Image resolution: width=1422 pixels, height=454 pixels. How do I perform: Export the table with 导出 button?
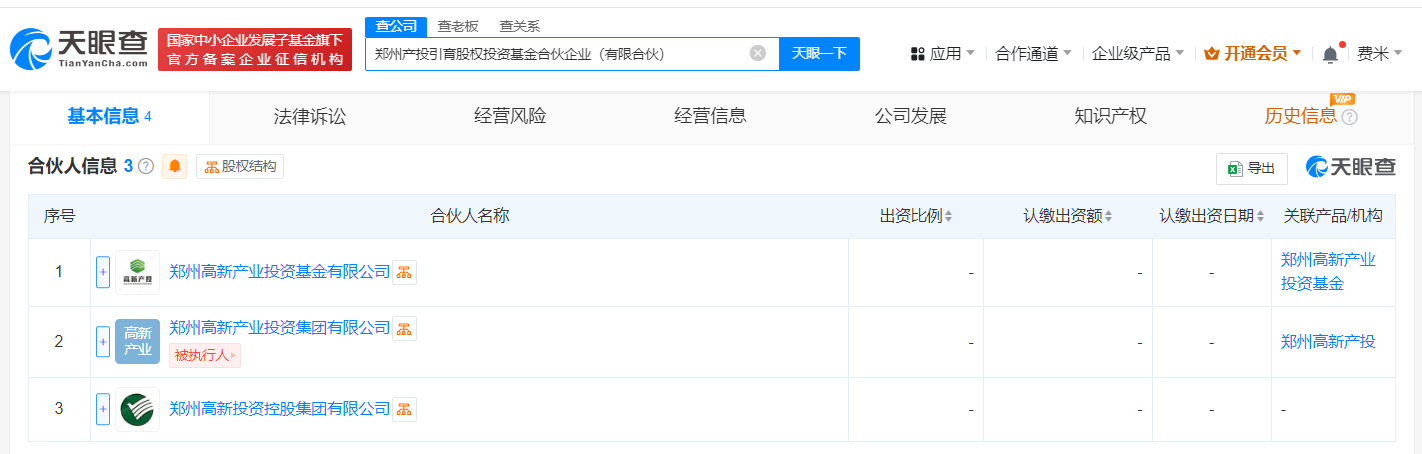tap(1251, 169)
